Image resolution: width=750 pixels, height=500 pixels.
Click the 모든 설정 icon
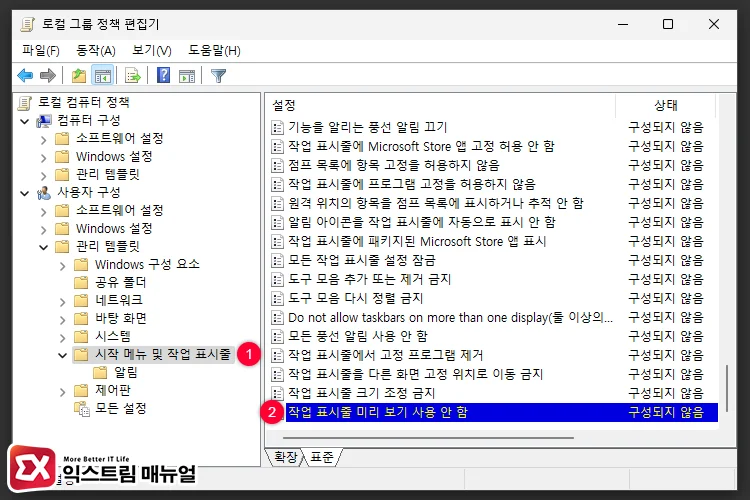pos(81,409)
